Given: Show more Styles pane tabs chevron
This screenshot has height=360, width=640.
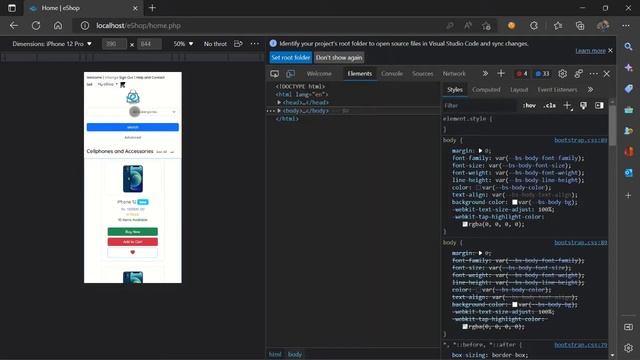Looking at the screenshot, I should click(590, 90).
